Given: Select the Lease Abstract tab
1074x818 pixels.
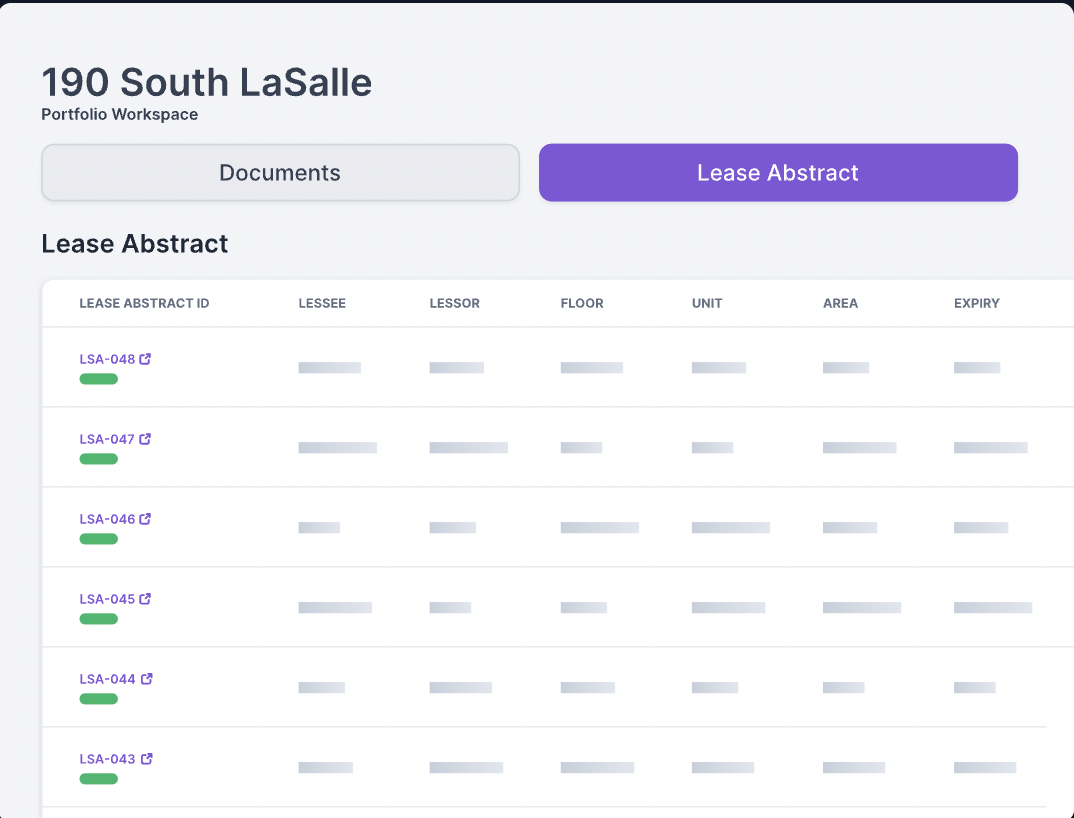Looking at the screenshot, I should (x=778, y=173).
